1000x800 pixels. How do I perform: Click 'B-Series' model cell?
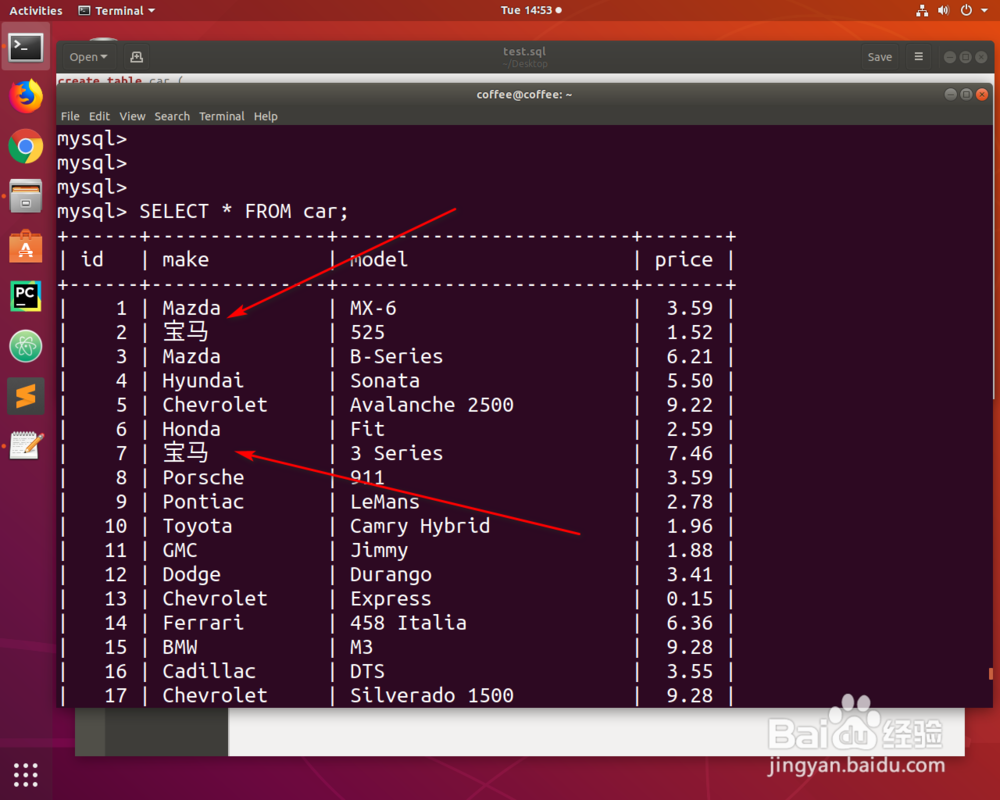(x=396, y=357)
